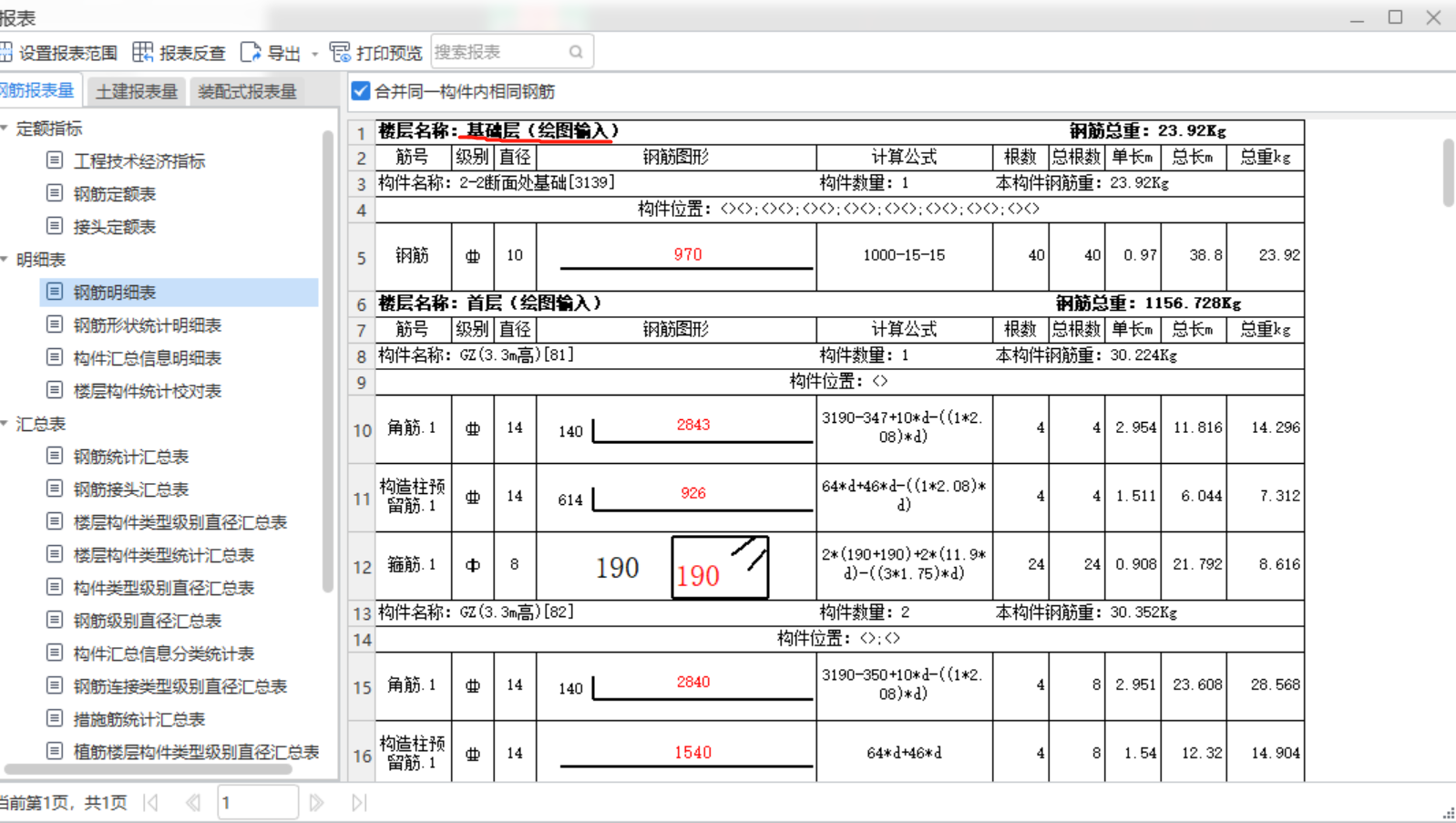The width and height of the screenshot is (1456, 823).
Task: Open the 导出 dropdown arrow
Action: [315, 54]
